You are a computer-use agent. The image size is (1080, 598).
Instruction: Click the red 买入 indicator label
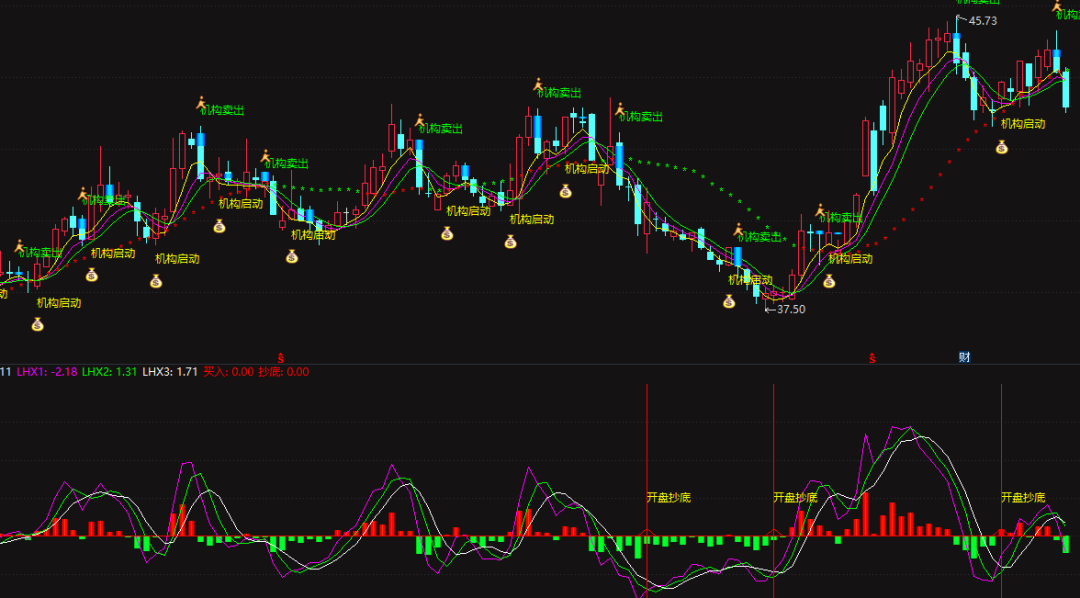tap(228, 372)
